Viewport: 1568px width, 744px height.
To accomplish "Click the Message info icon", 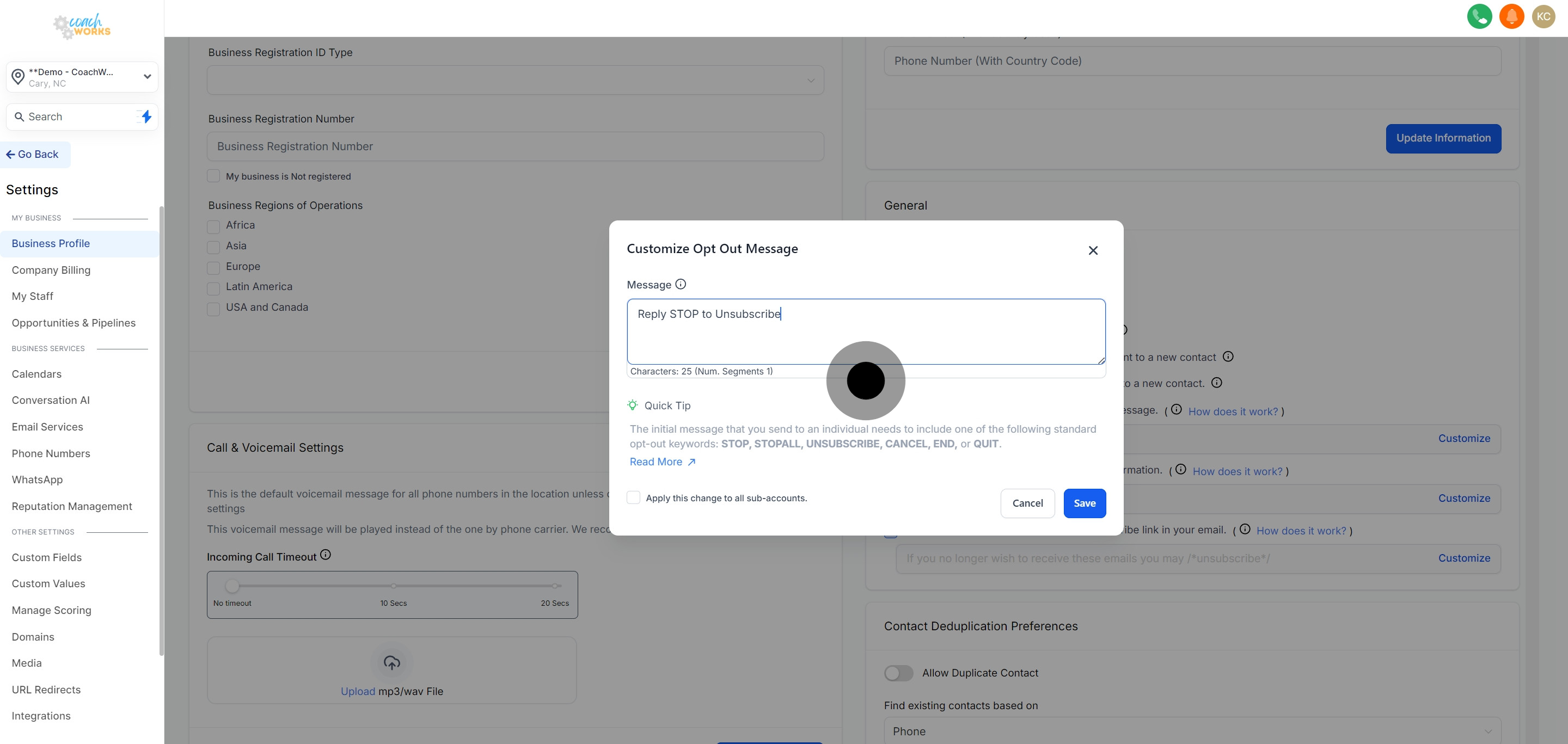I will [x=681, y=284].
